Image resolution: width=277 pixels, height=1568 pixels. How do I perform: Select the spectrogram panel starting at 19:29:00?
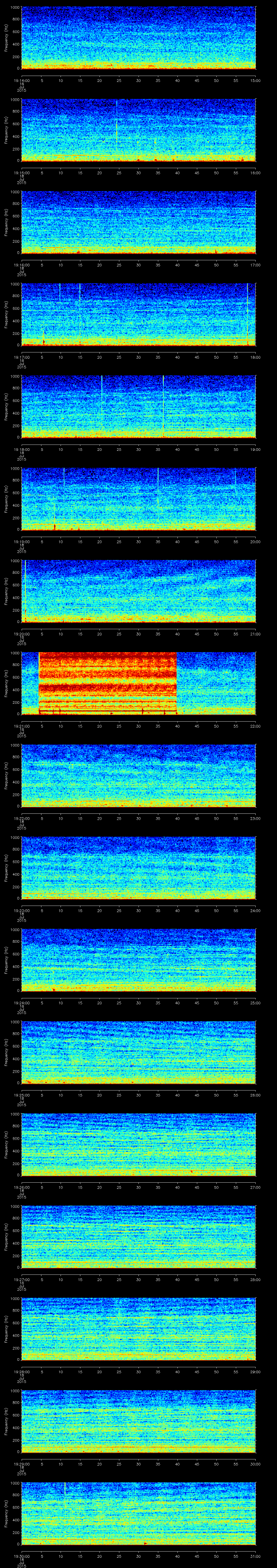[138, 1421]
